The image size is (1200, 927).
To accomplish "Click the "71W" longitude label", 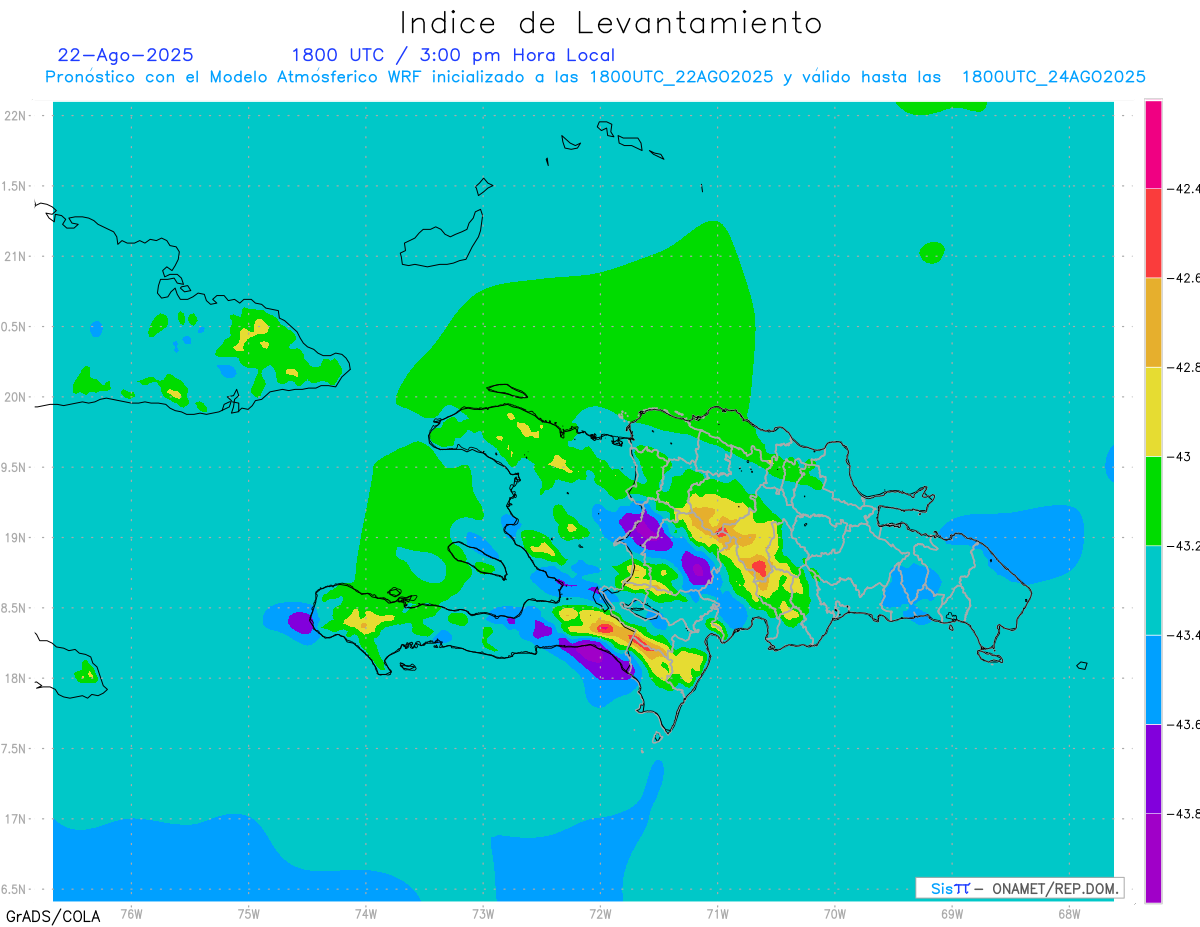I will click(x=717, y=913).
